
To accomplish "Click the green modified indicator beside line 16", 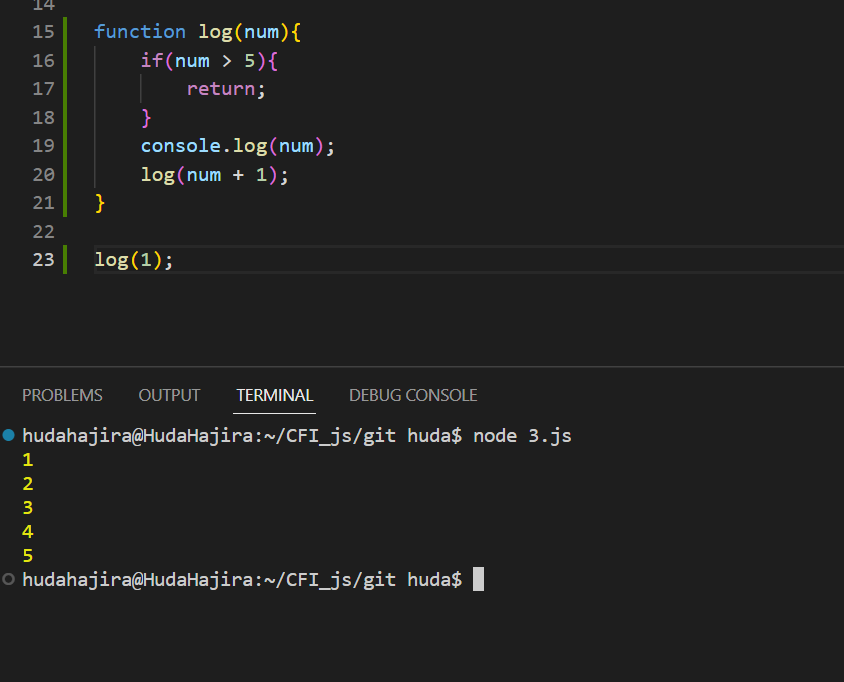I will pos(64,60).
